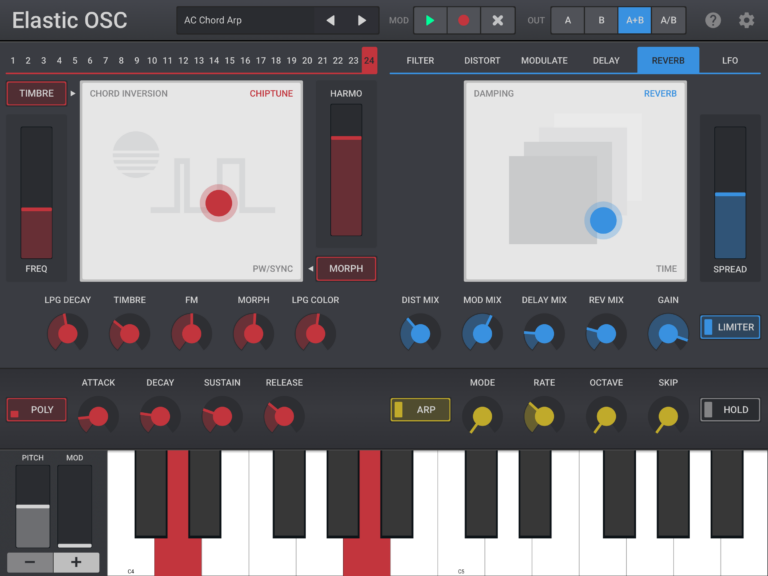Image resolution: width=768 pixels, height=576 pixels.
Task: Select model slot 1
Action: (13, 60)
